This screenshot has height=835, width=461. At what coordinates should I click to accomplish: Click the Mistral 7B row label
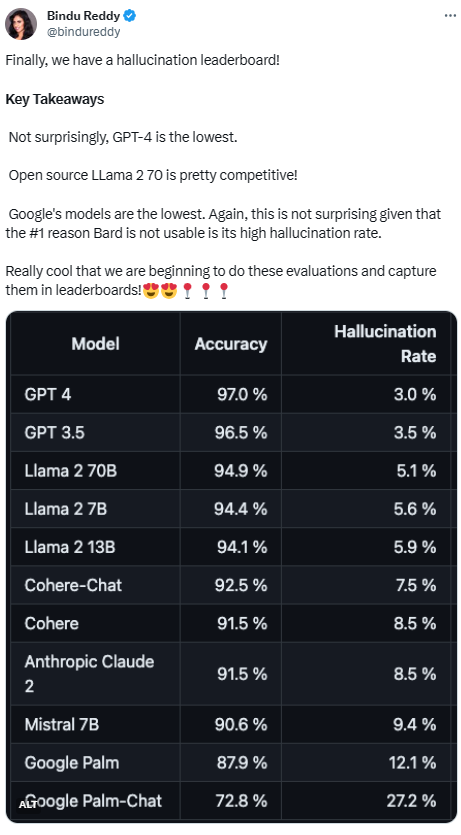click(x=62, y=724)
